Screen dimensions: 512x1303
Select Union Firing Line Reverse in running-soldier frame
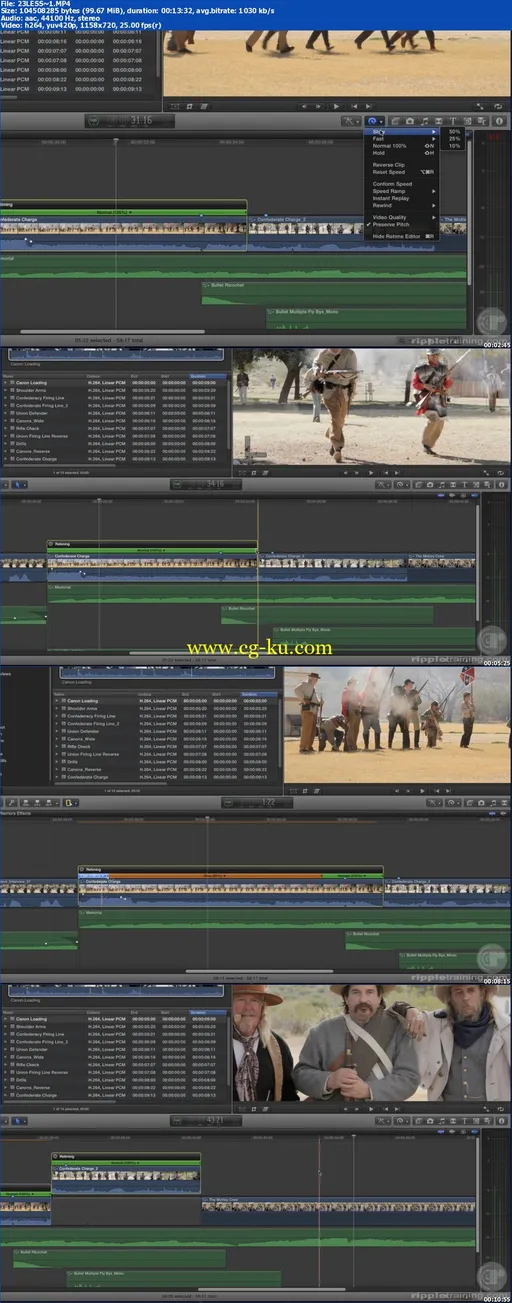[116, 435]
